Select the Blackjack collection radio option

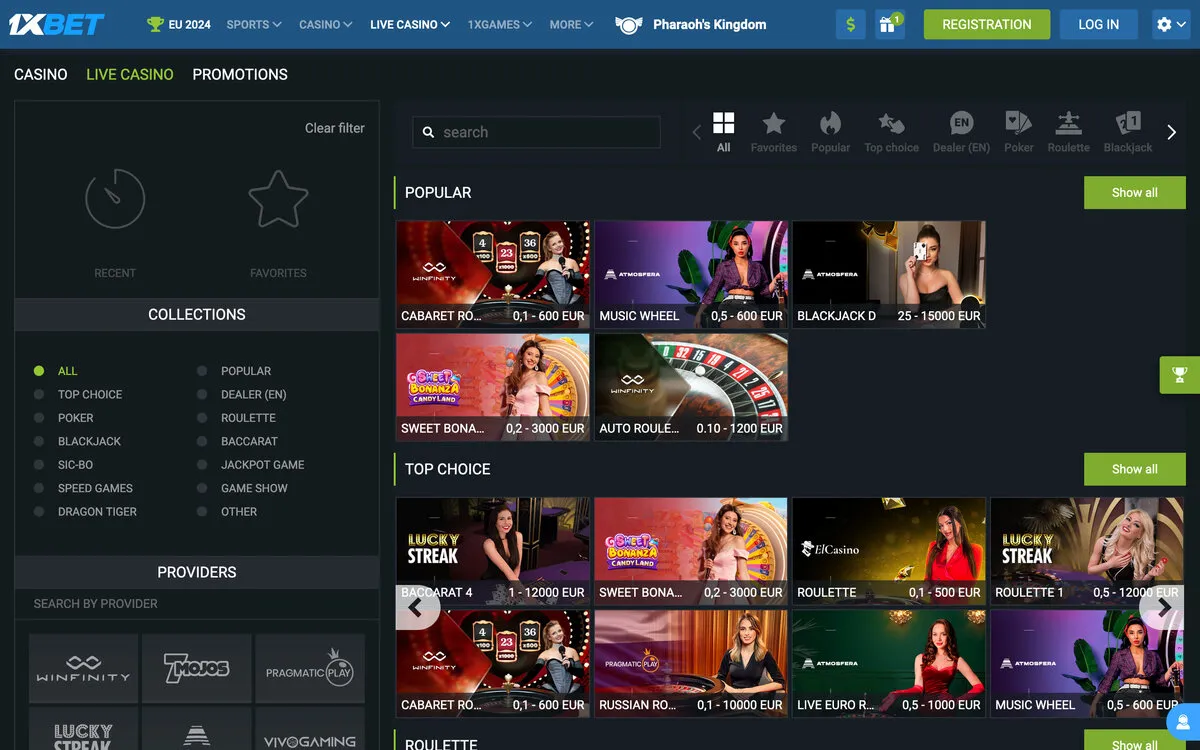click(39, 441)
